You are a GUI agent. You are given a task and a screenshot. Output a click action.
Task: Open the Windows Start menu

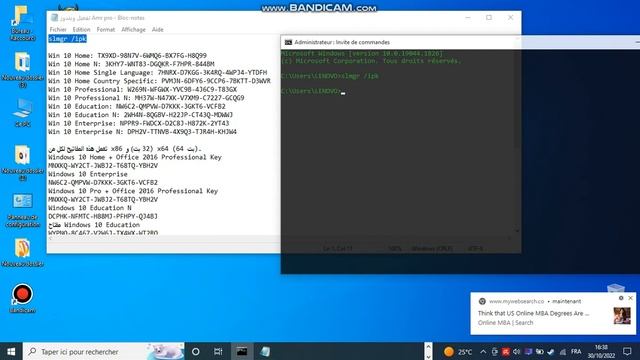click(11, 351)
